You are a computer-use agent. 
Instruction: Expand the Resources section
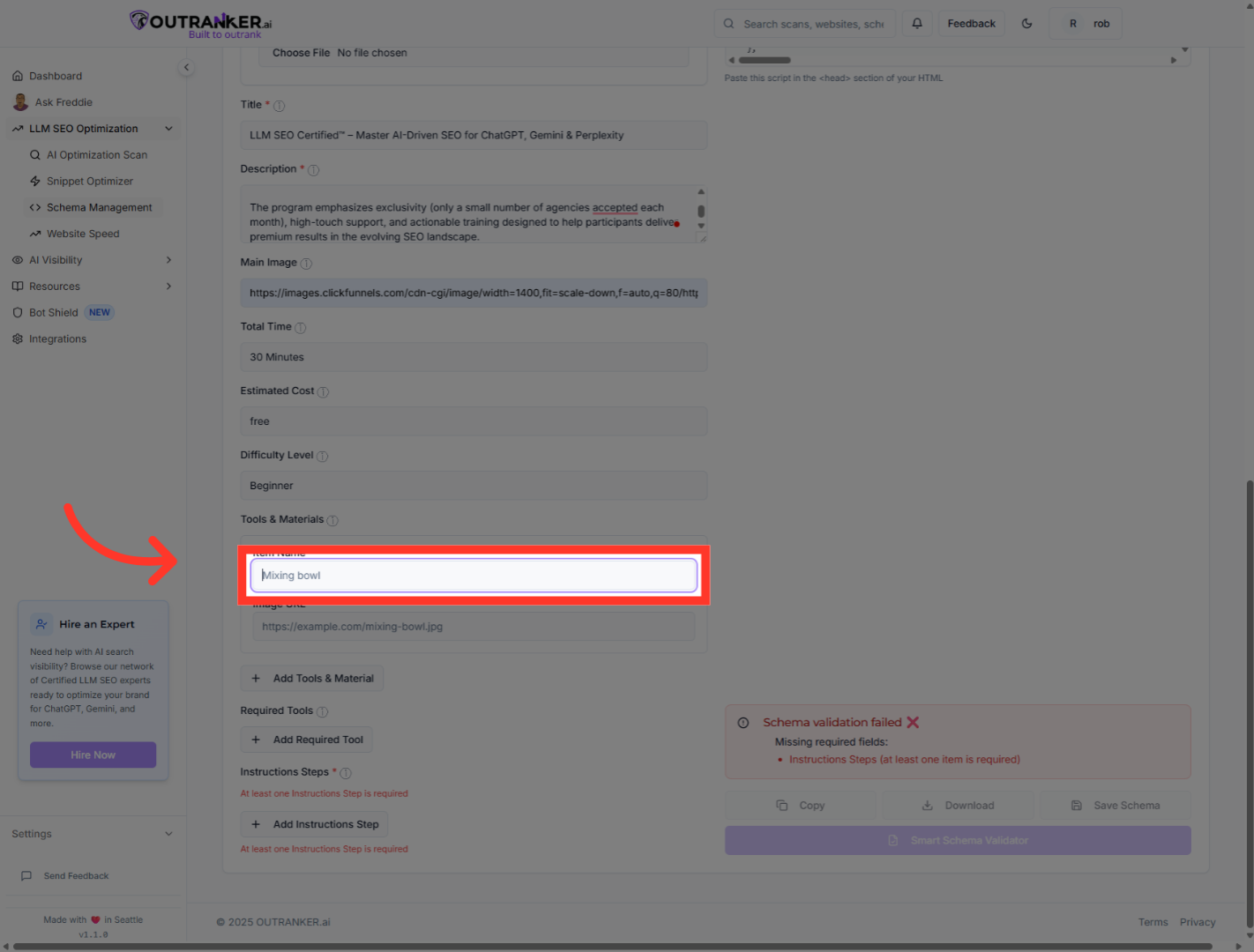pos(168,286)
